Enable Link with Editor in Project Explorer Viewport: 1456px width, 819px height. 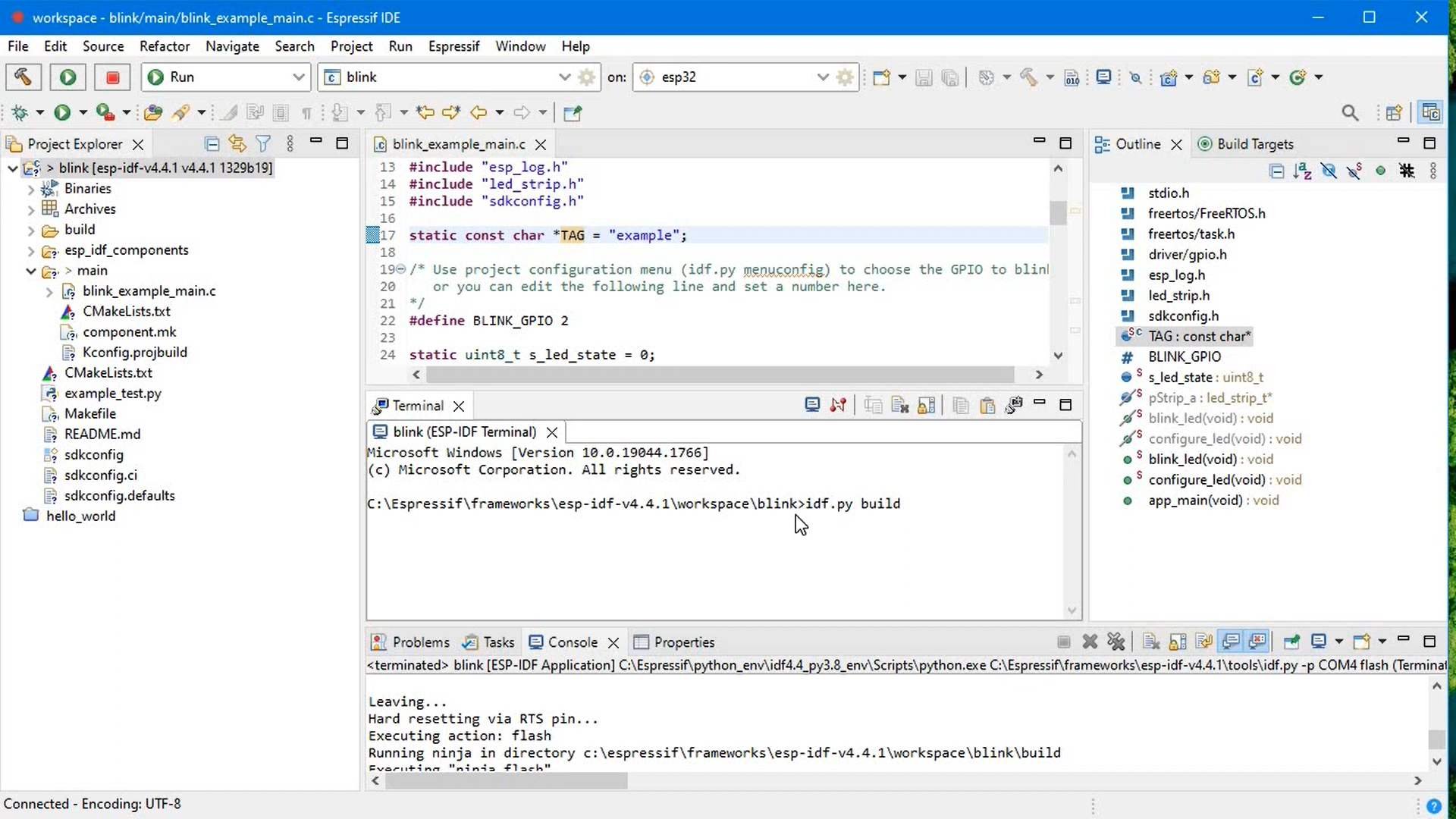tap(237, 144)
